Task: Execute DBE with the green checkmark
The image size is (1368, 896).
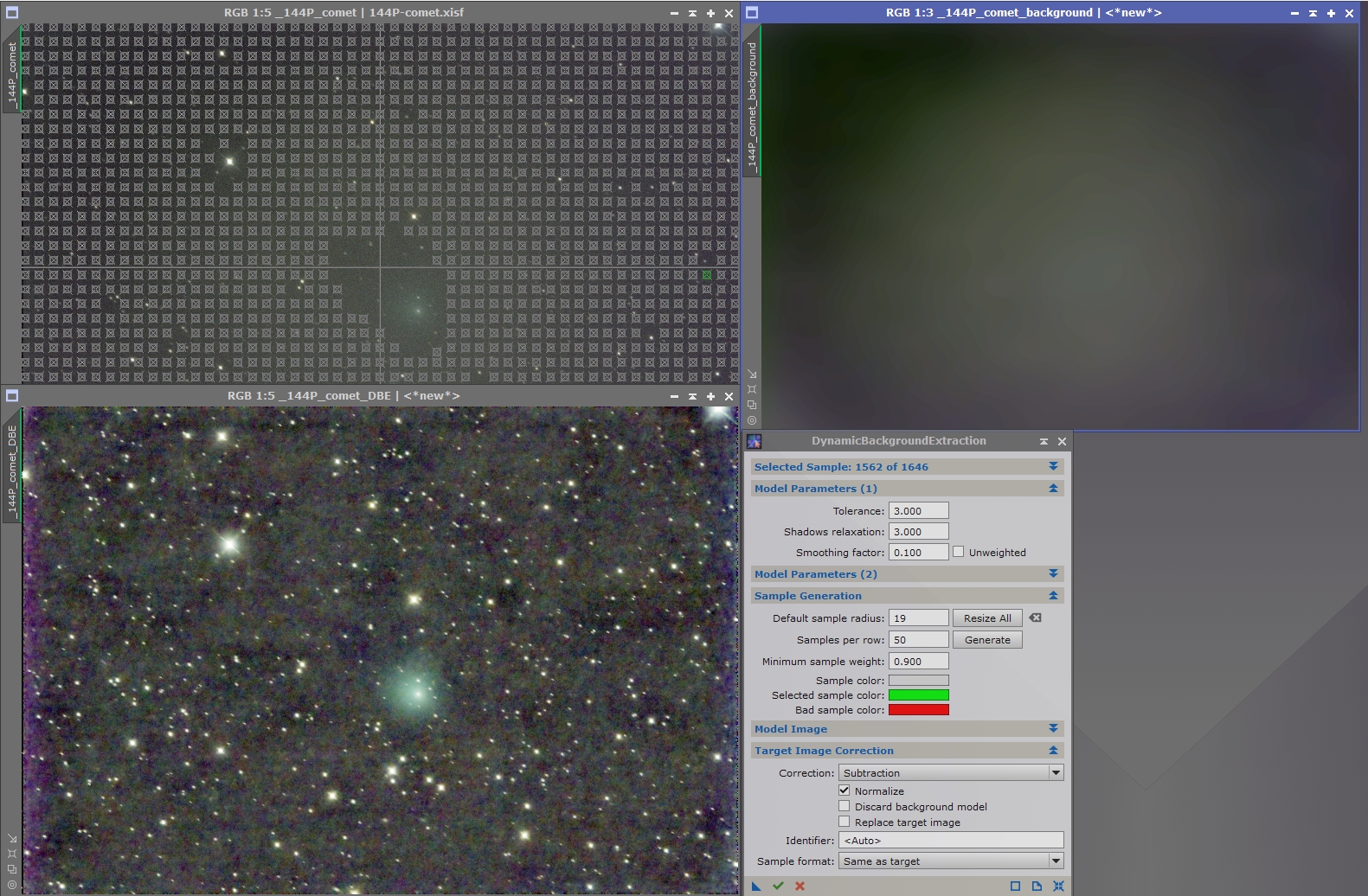Action: point(778,886)
